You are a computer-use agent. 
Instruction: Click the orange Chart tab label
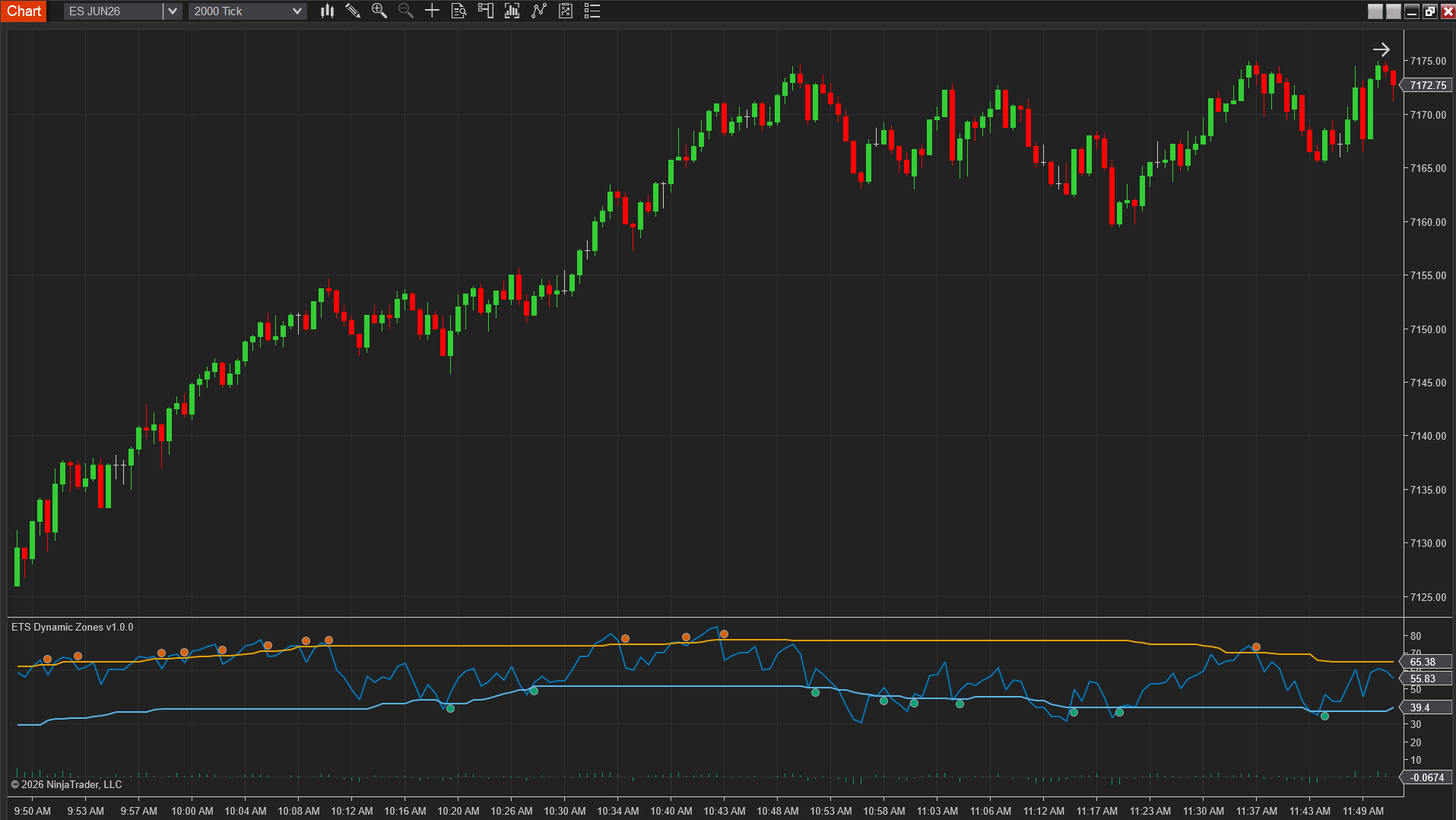click(x=24, y=11)
